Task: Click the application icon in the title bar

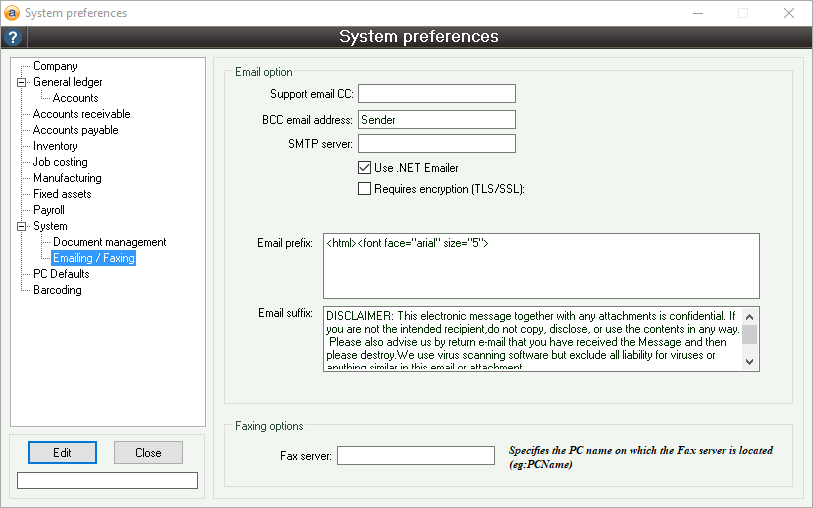Action: tap(13, 13)
